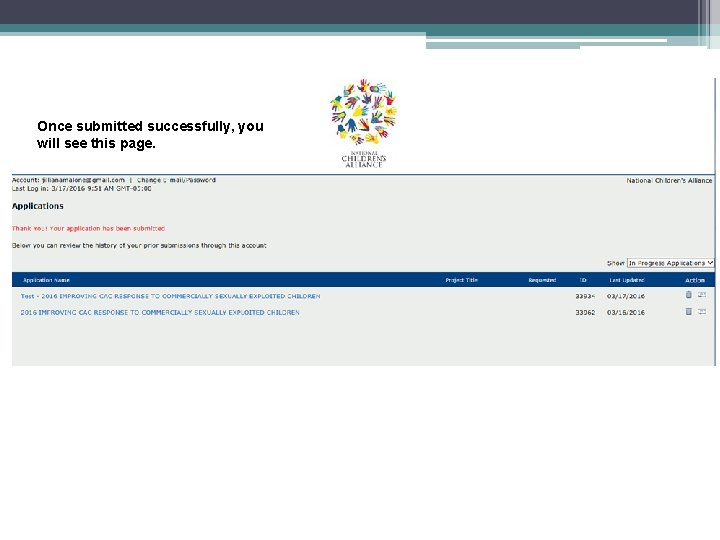This screenshot has width=720, height=540.
Task: Click the email icon for Test application row
Action: point(702,295)
